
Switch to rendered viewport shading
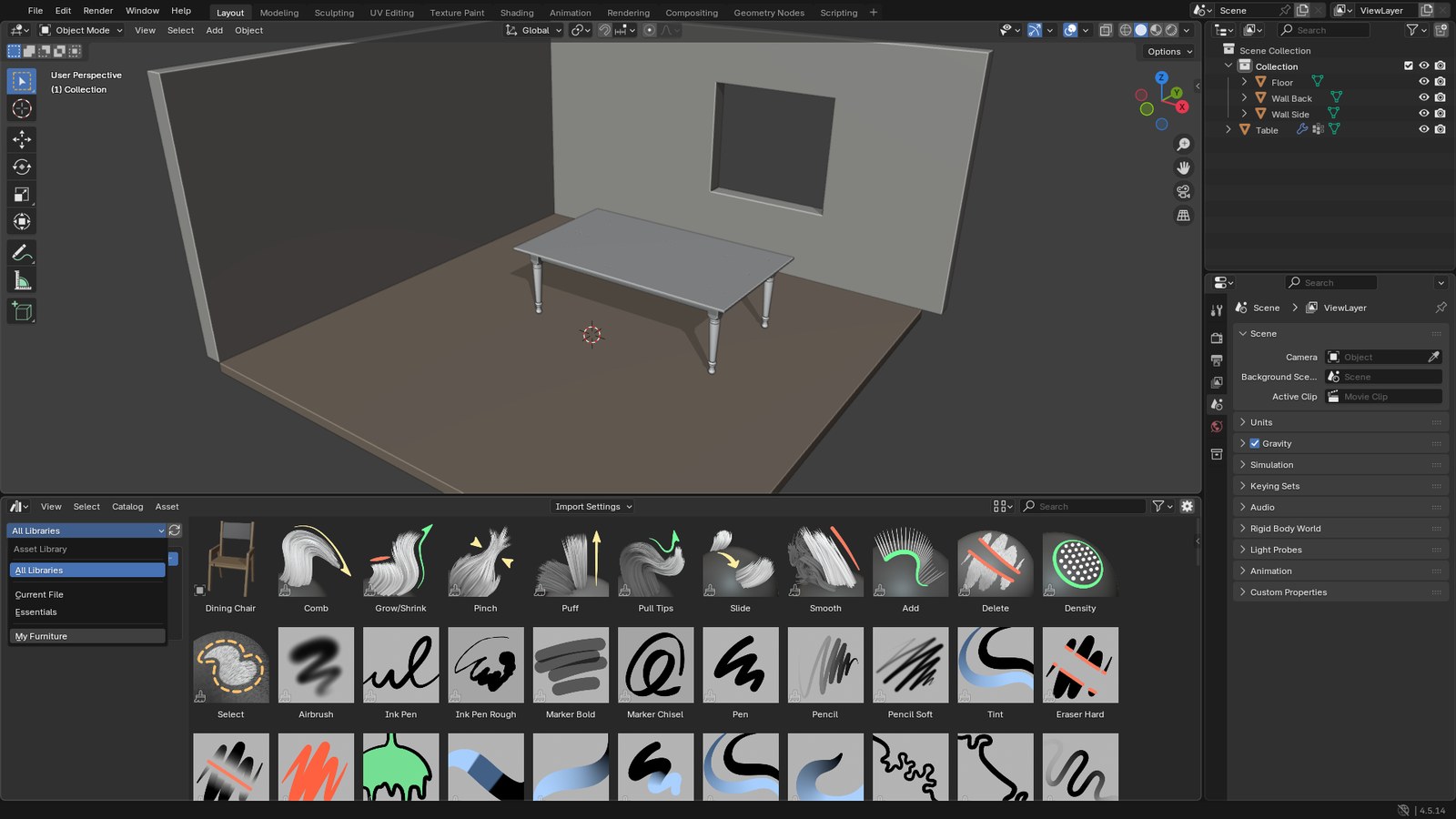(1171, 30)
